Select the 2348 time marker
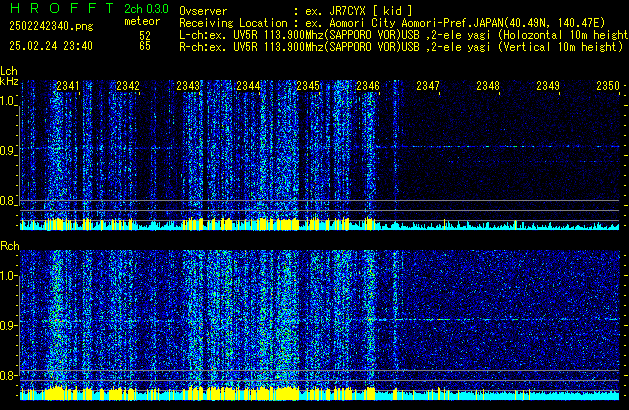Viewport: 629px width, 410px height. [488, 86]
